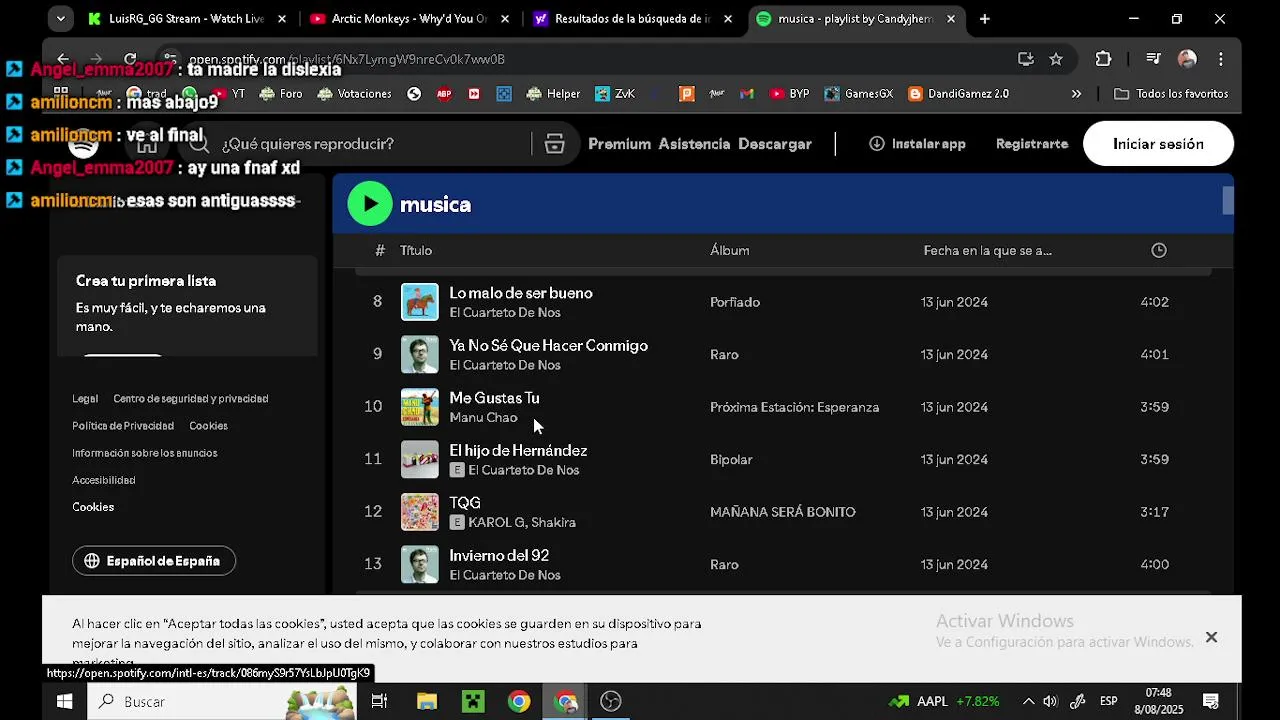Open the Español de España language selector
Screen dimensions: 1280x720
coord(154,561)
